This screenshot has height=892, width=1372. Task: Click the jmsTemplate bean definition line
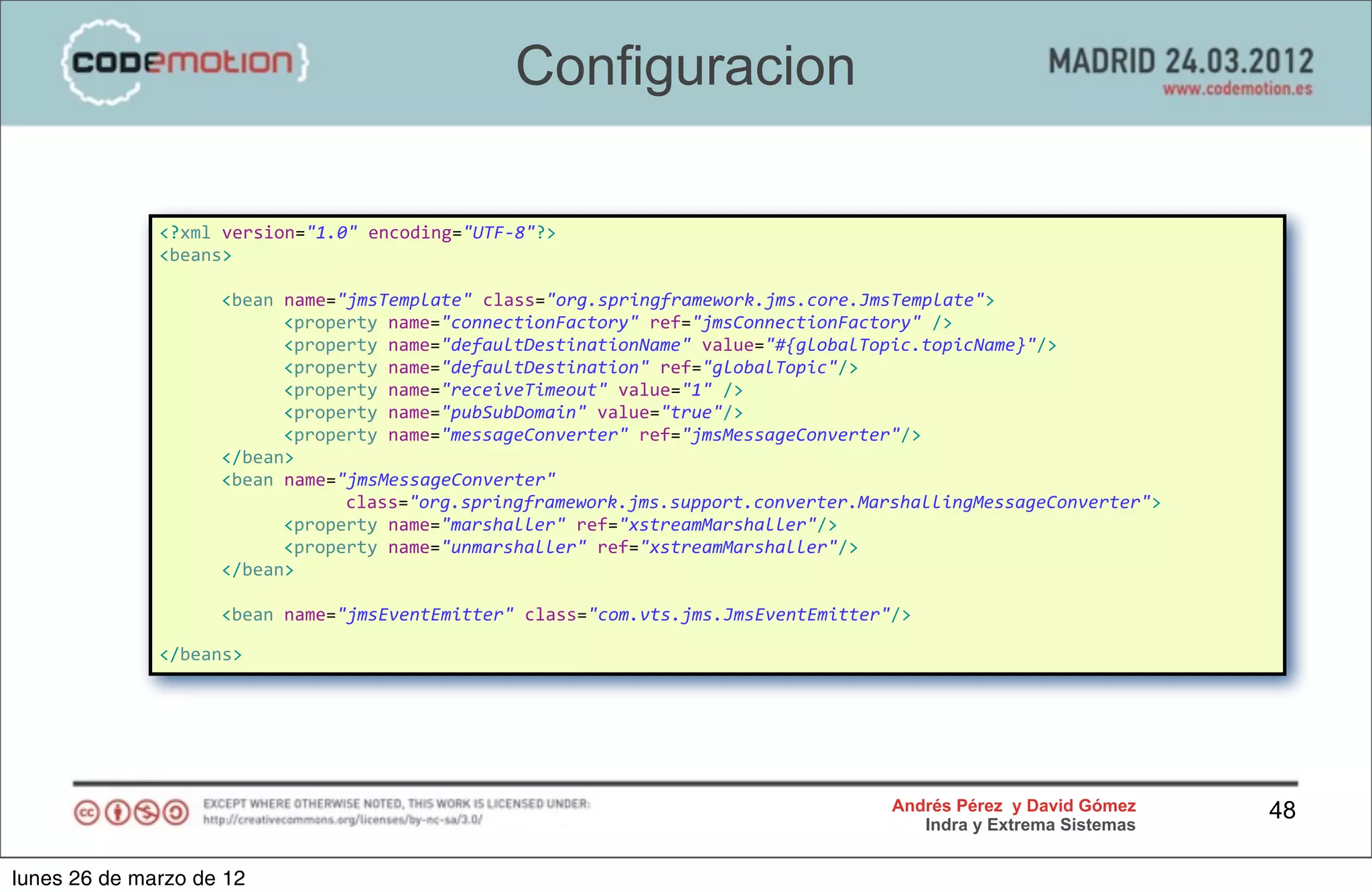click(x=608, y=301)
